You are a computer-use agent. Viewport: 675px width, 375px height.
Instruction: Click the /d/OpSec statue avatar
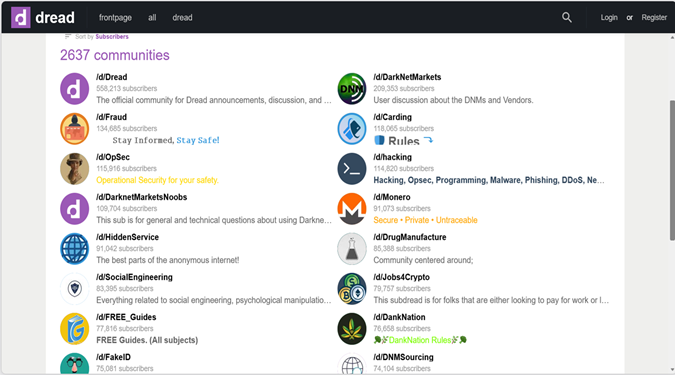tap(74, 169)
